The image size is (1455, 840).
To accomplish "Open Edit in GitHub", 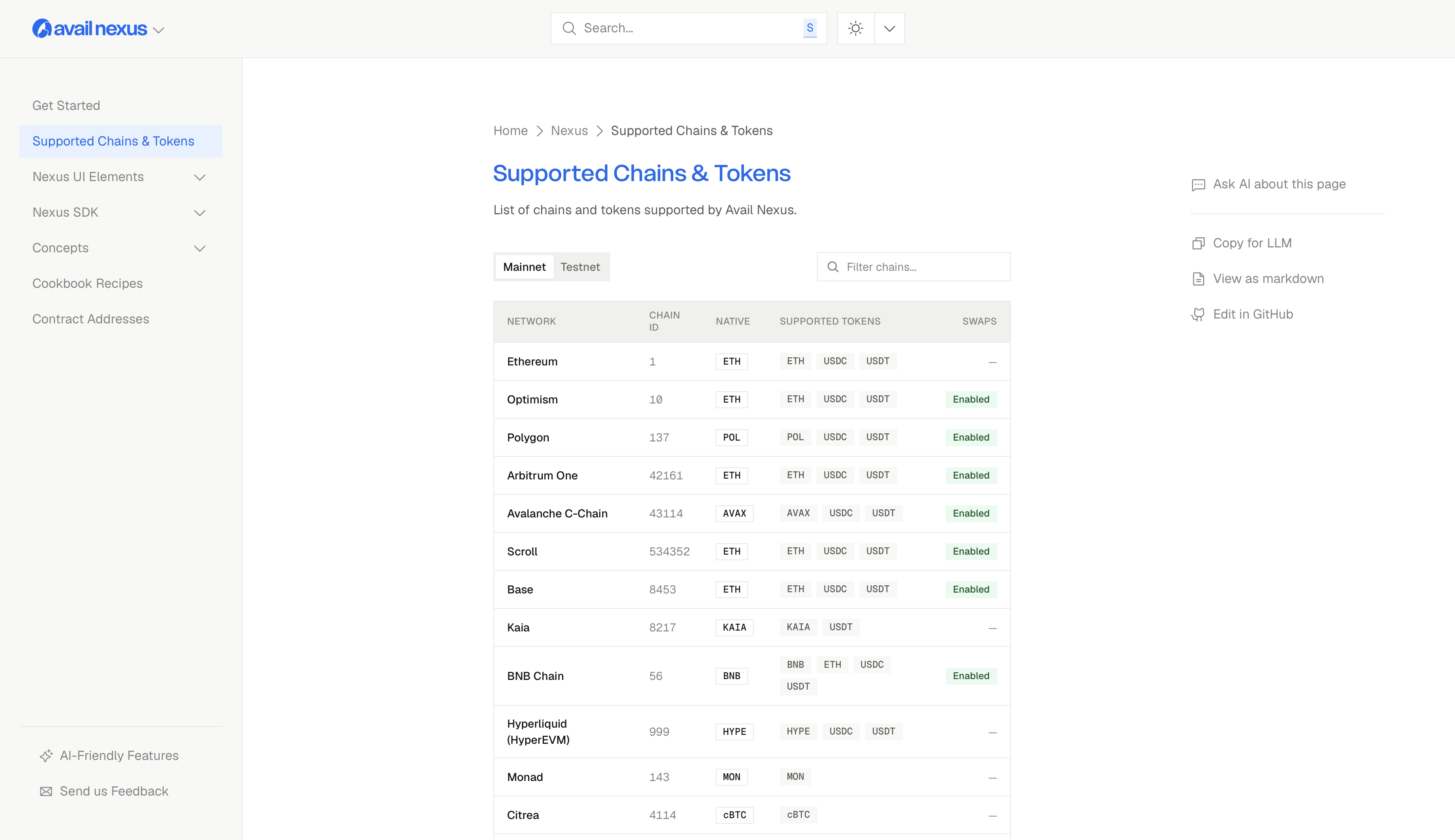I will pos(1253,314).
